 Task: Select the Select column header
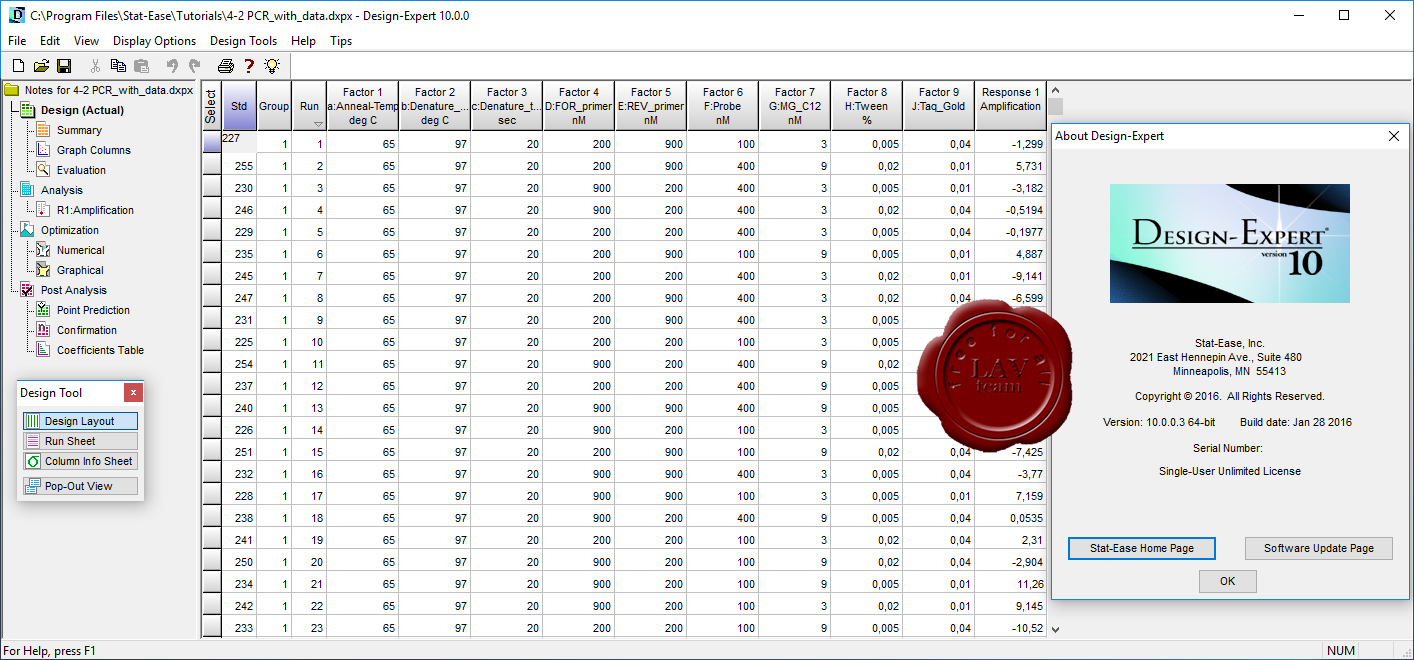[211, 106]
